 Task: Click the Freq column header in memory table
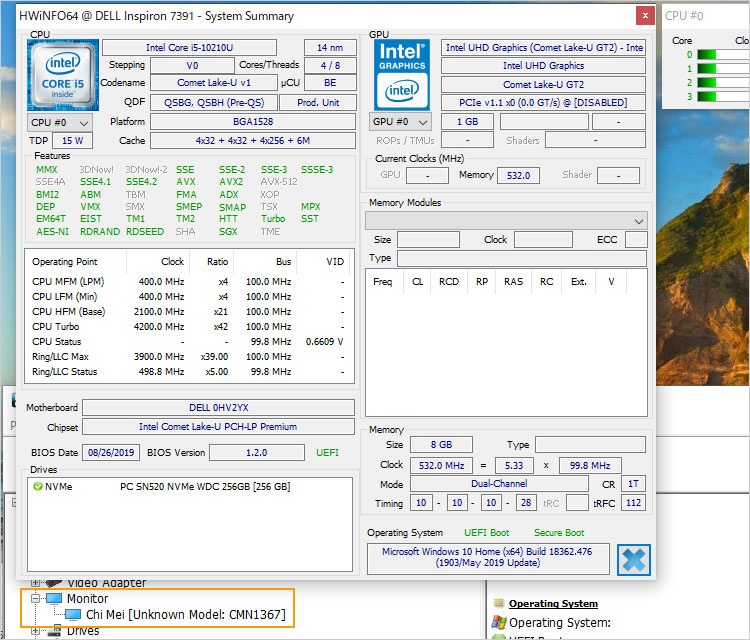click(x=383, y=282)
